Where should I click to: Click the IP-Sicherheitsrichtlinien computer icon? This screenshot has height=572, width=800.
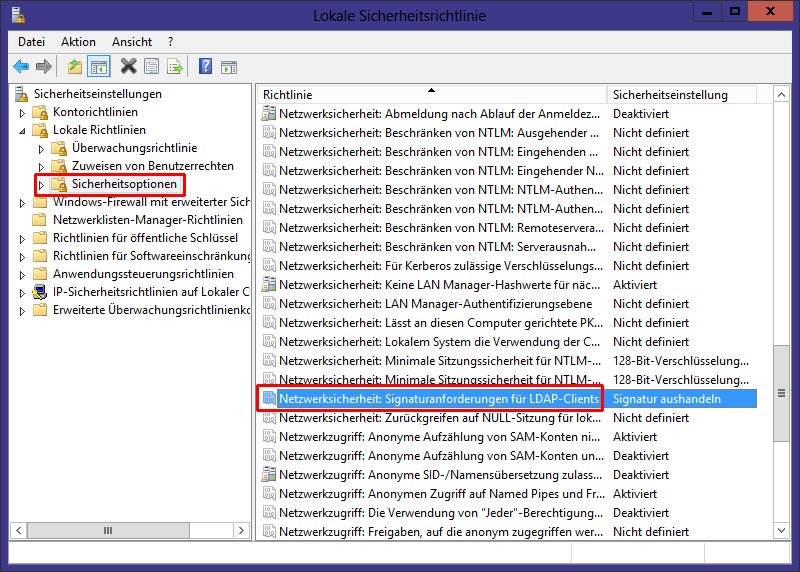tap(40, 292)
